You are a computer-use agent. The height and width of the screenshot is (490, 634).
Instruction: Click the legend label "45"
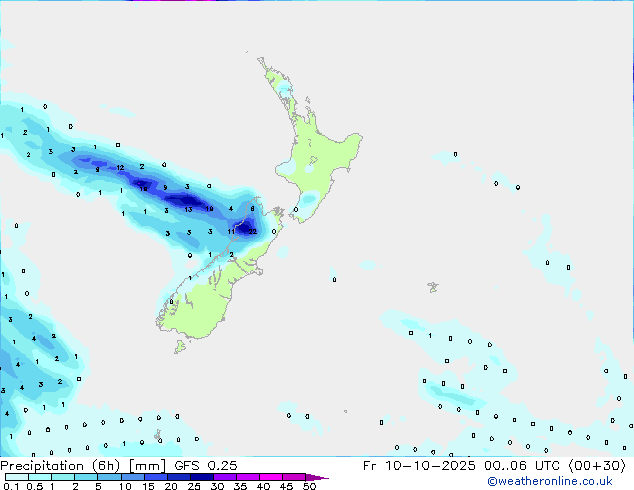click(287, 486)
